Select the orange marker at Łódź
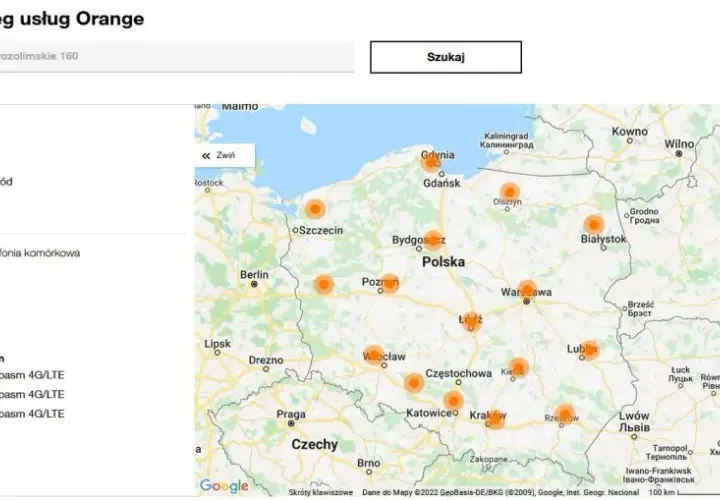Image resolution: width=720 pixels, height=500 pixels. 472,320
